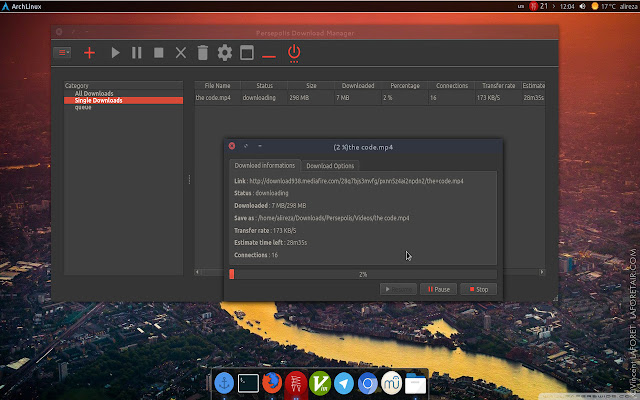
Task: Click the pause icon in main toolbar
Action: coord(136,53)
